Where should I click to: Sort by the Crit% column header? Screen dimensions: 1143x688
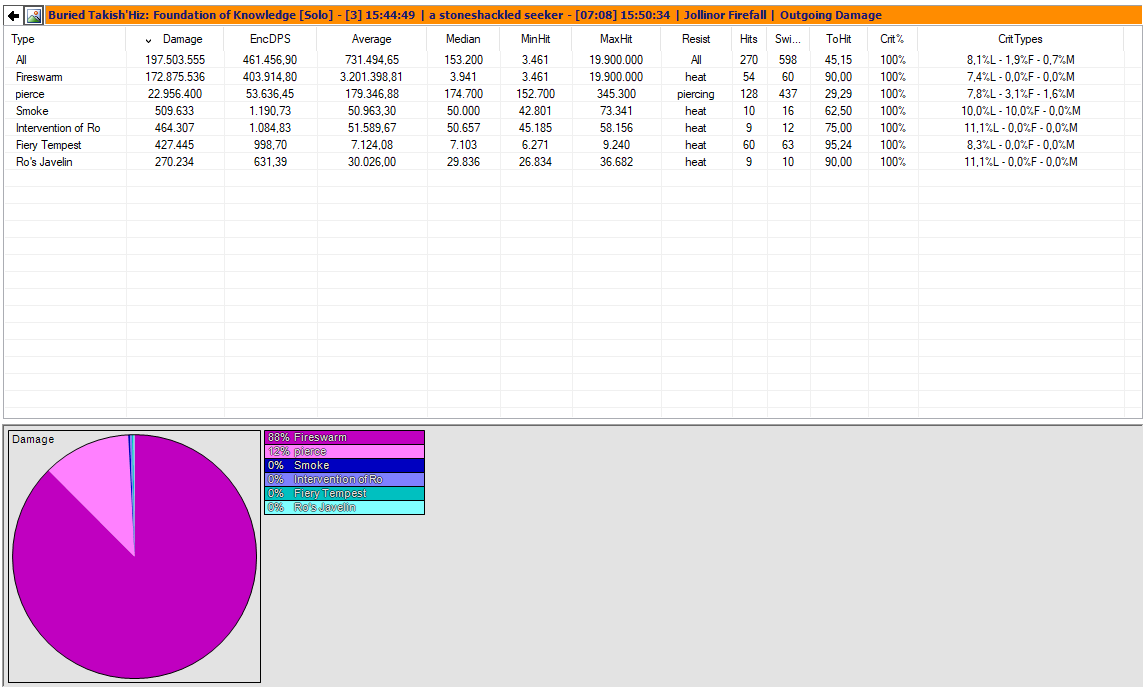pyautogui.click(x=891, y=39)
